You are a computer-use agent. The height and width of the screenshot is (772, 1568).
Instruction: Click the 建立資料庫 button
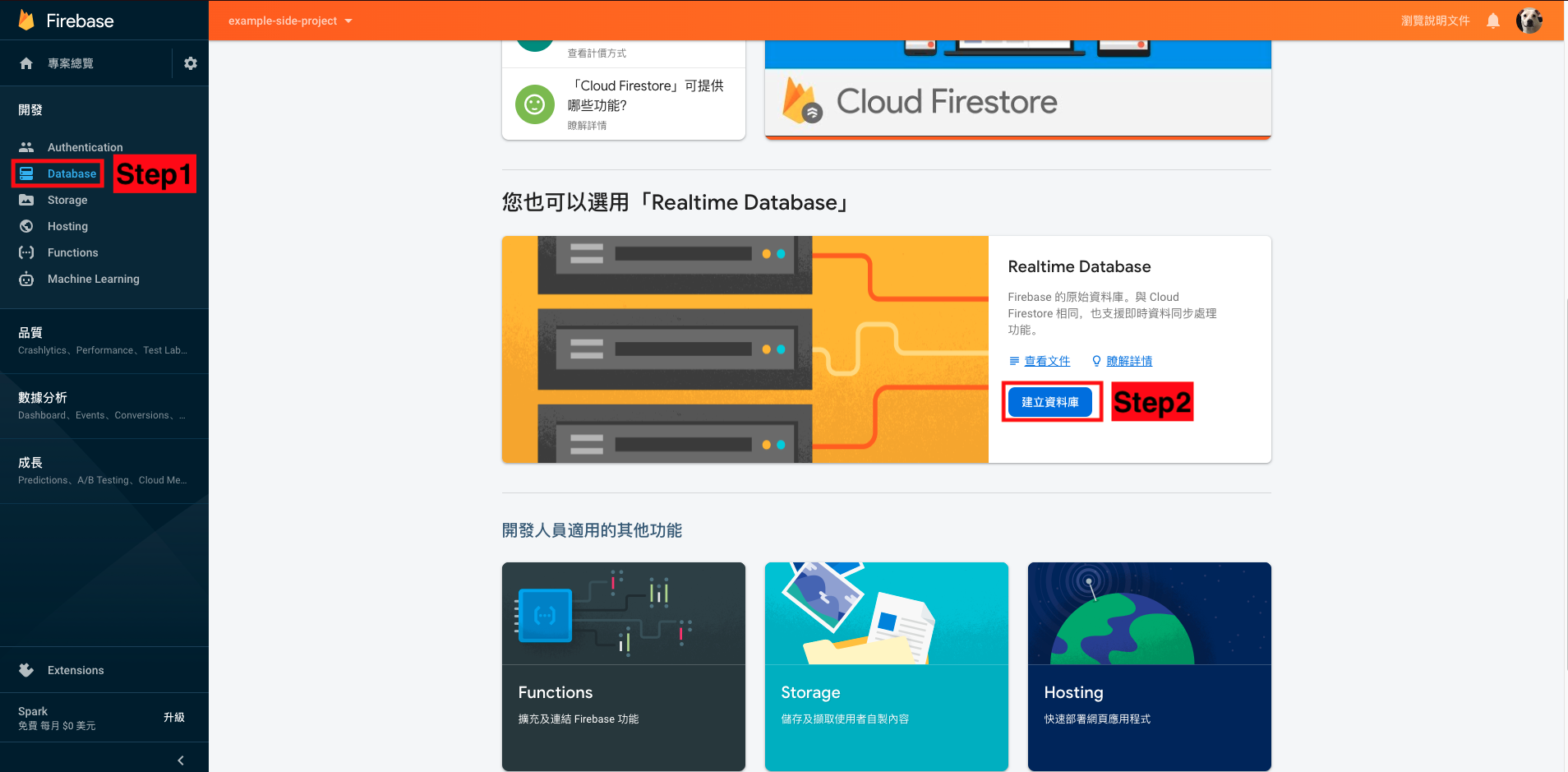coord(1052,402)
